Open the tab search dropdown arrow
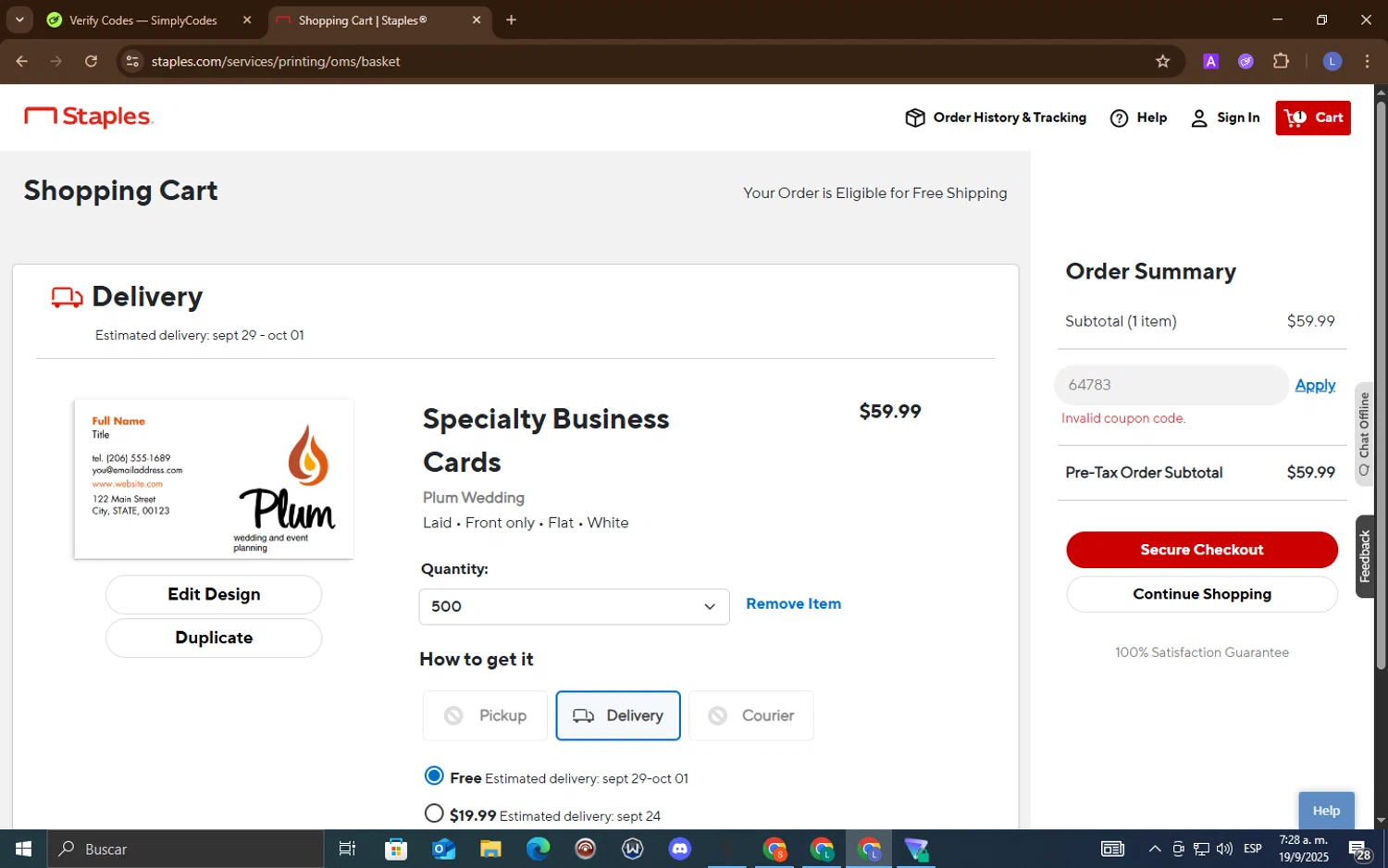1388x868 pixels. pyautogui.click(x=19, y=19)
